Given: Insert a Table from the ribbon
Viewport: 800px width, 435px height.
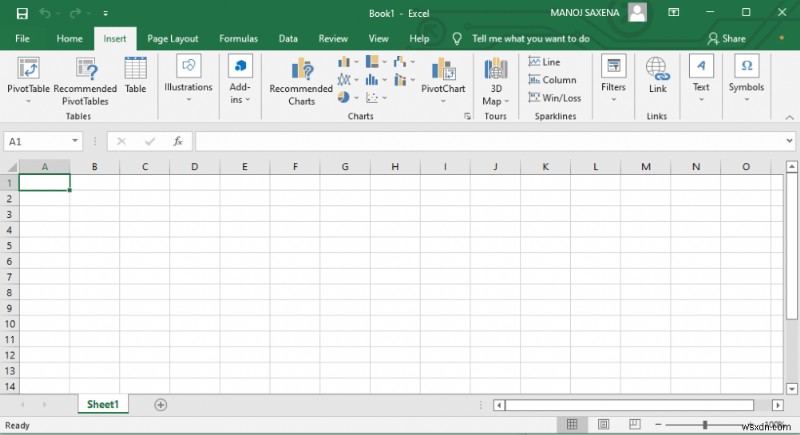Looking at the screenshot, I should point(135,69).
